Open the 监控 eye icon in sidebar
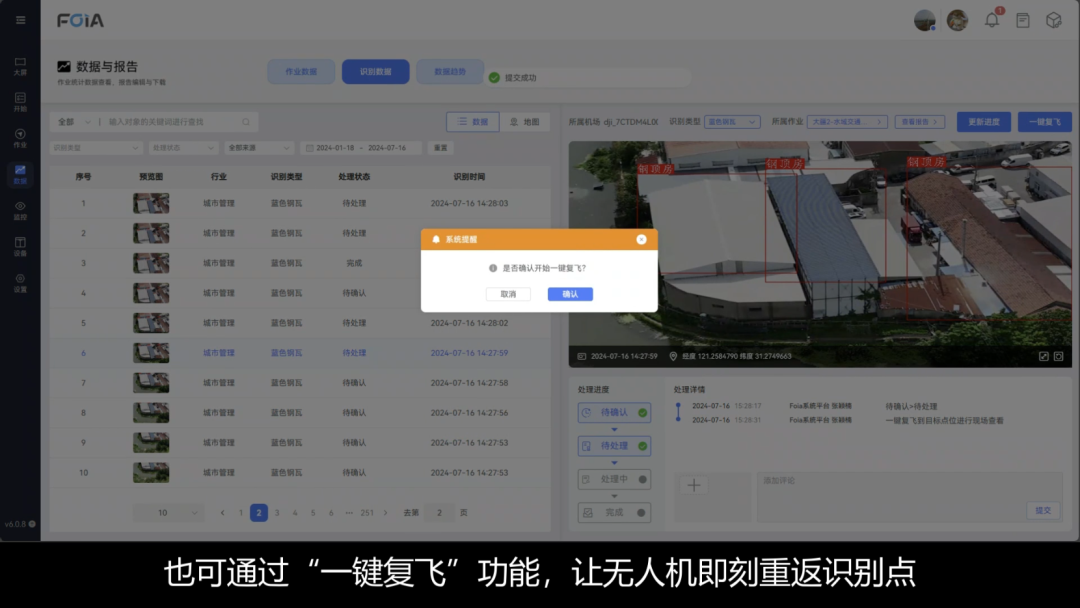 (x=20, y=209)
